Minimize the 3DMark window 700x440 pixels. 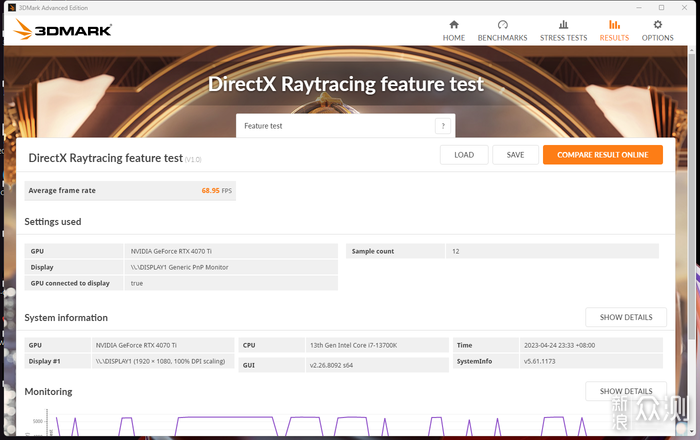639,8
